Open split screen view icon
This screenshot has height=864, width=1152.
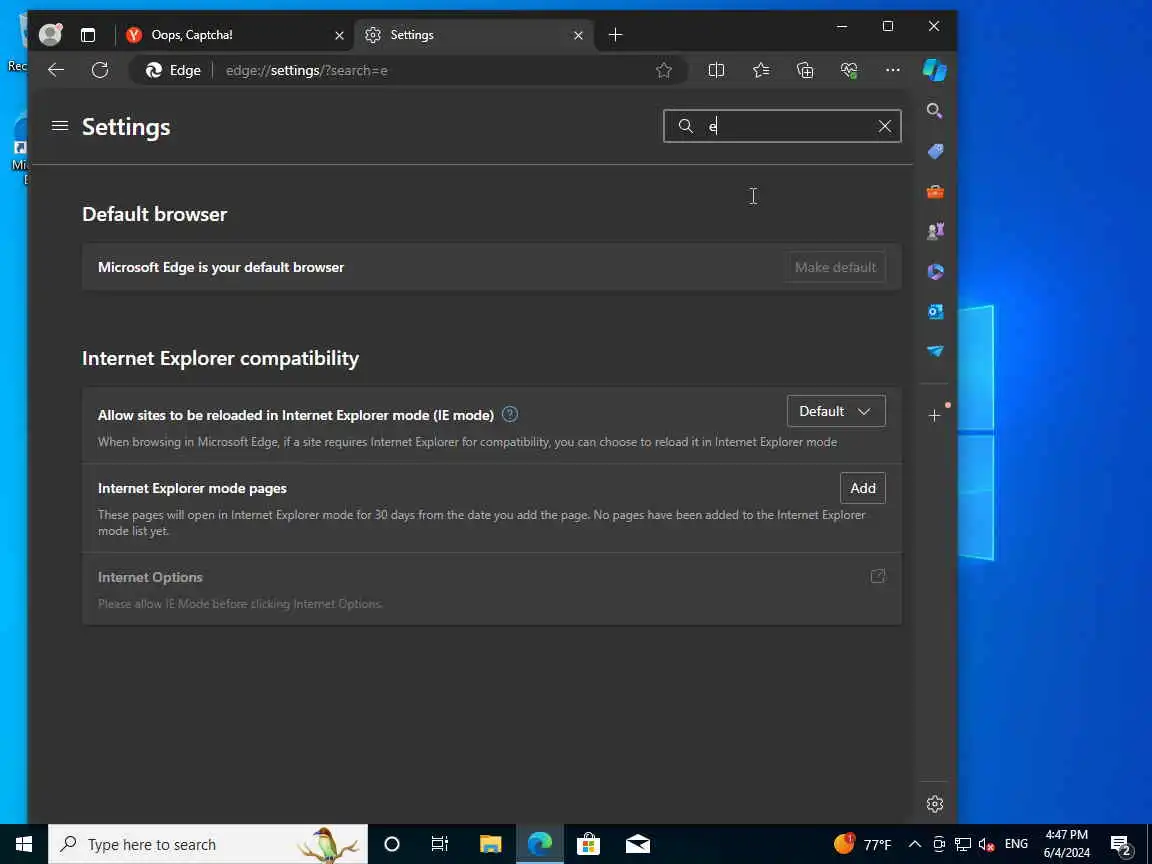pos(716,70)
